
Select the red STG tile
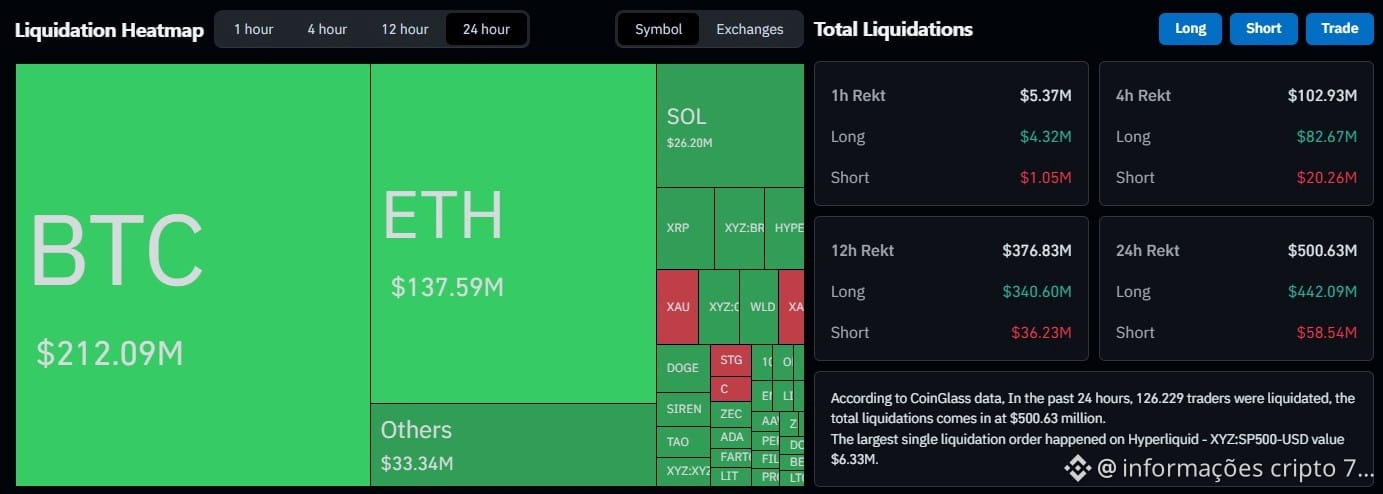[730, 360]
